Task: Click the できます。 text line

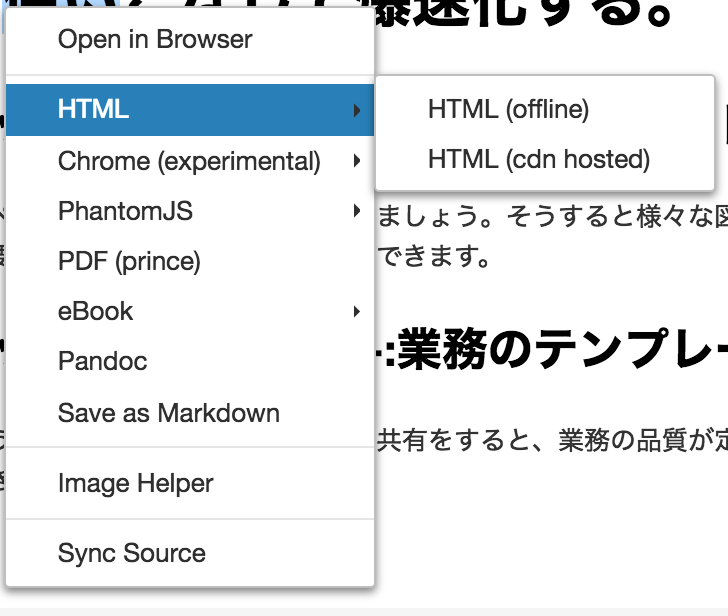Action: (434, 256)
